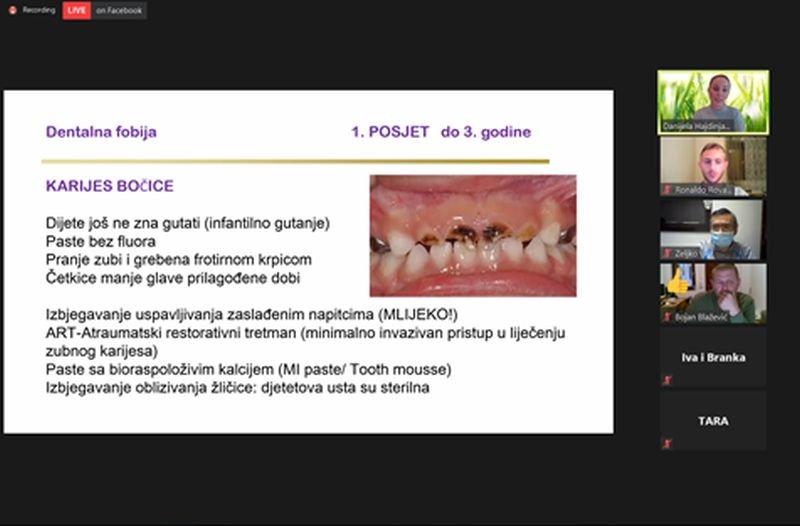
Task: Select Zeljko's participant video tile
Action: point(713,230)
